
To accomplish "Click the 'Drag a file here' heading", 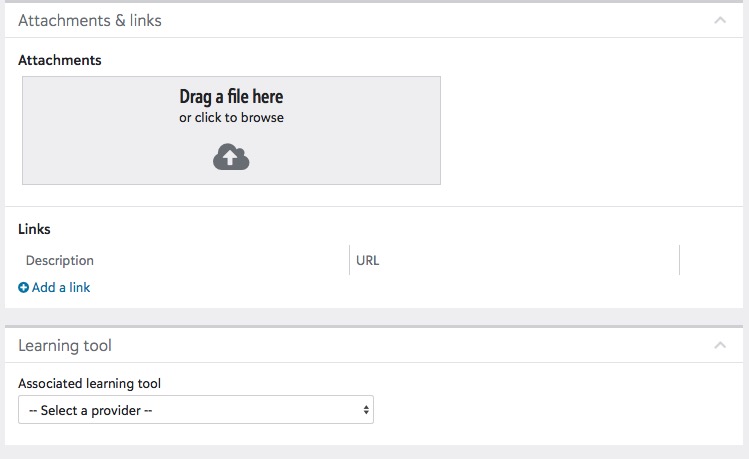I will [x=231, y=97].
